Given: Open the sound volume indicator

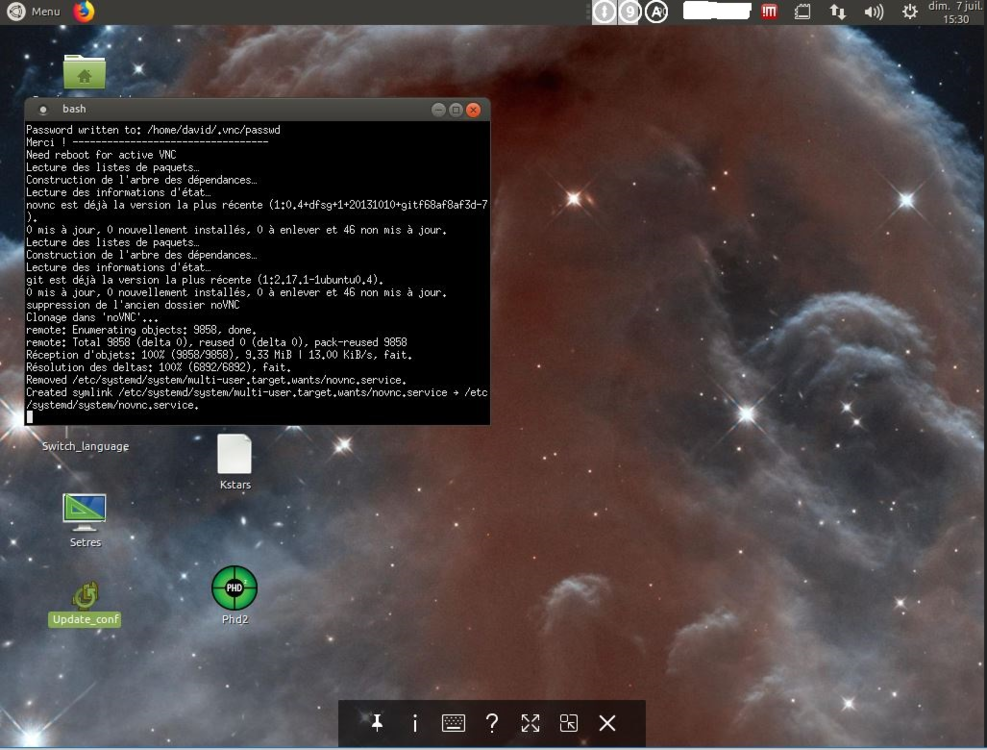Looking at the screenshot, I should pos(874,11).
